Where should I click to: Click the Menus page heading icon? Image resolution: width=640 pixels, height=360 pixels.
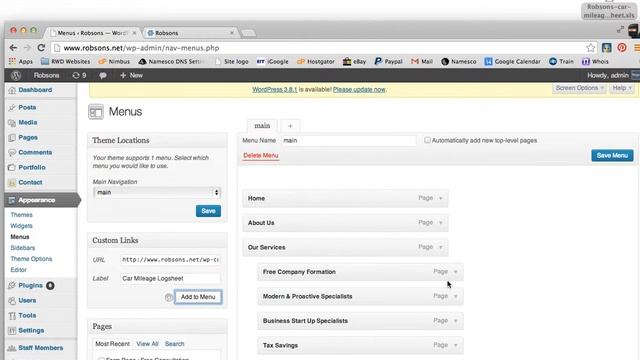tap(96, 112)
